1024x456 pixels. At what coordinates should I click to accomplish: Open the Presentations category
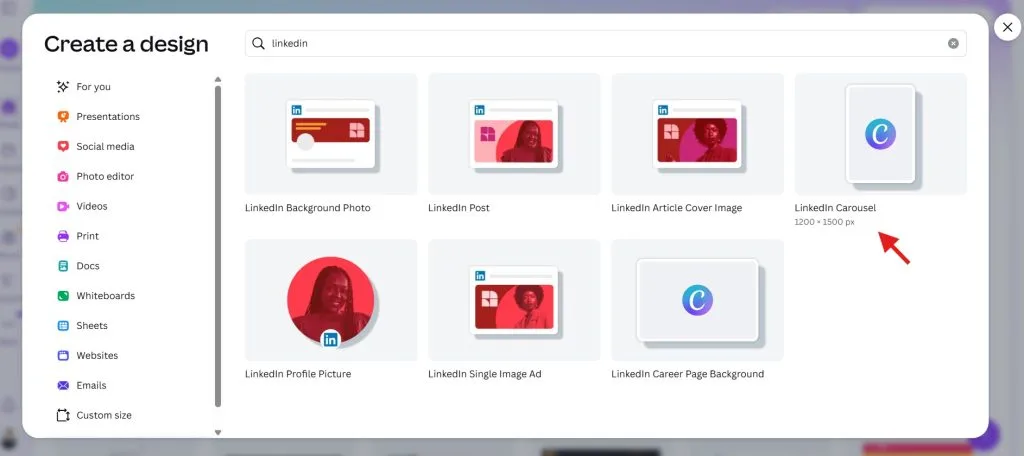tap(108, 116)
